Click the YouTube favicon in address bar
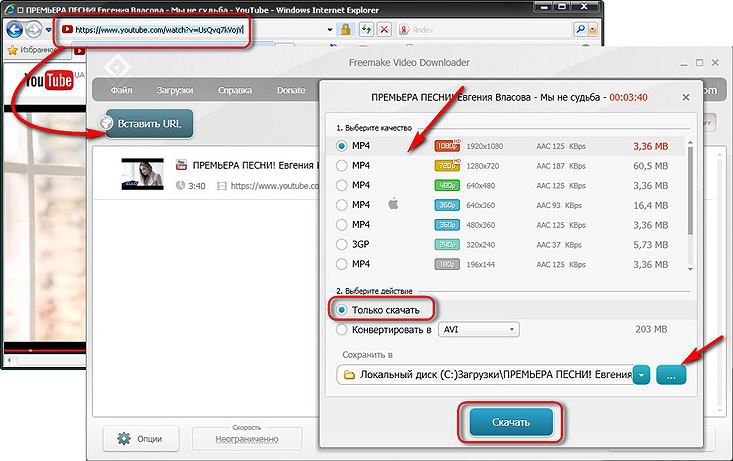 click(67, 29)
